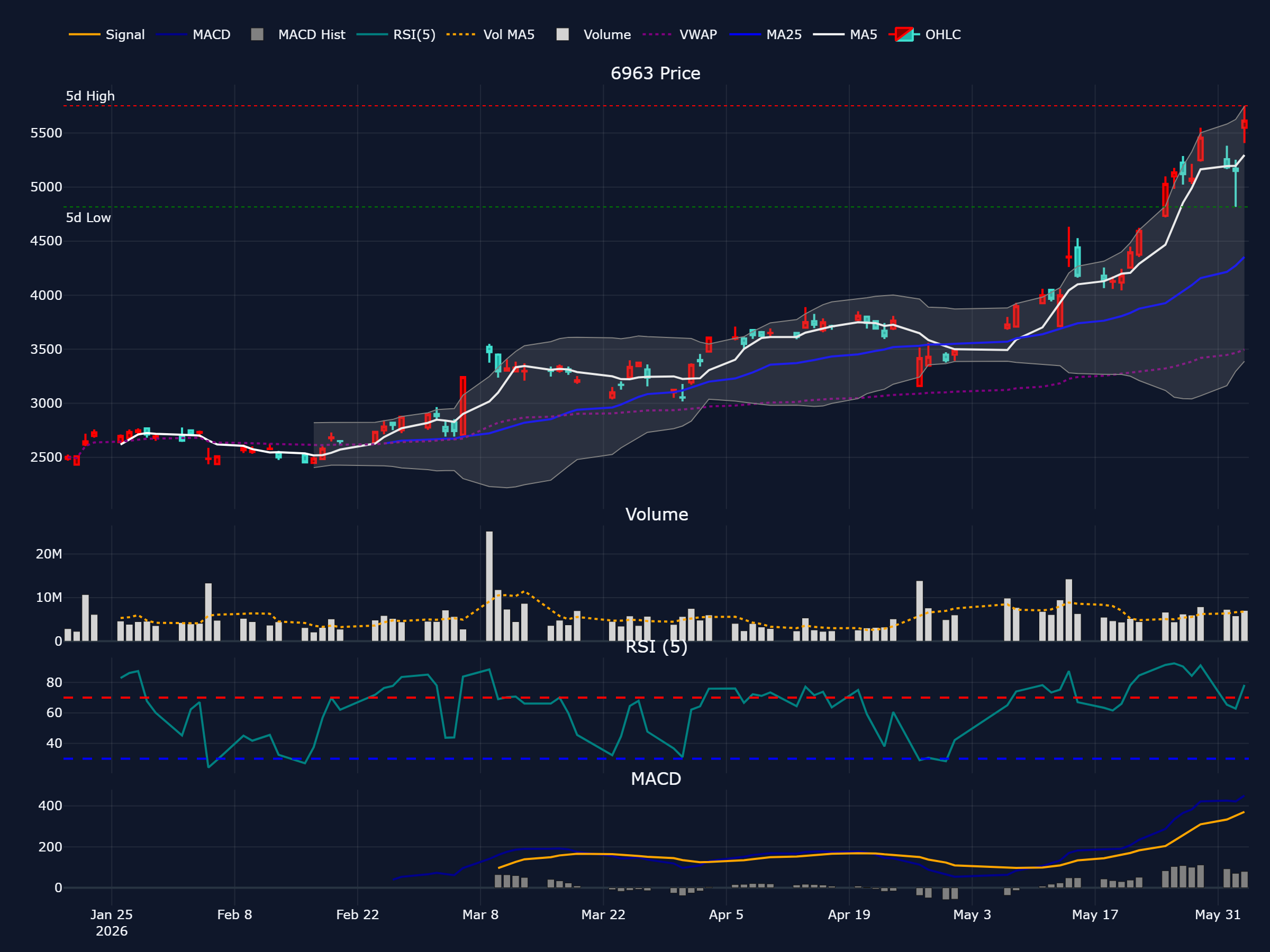Toggle the MA25 legend entry
1270x952 pixels.
[766, 34]
